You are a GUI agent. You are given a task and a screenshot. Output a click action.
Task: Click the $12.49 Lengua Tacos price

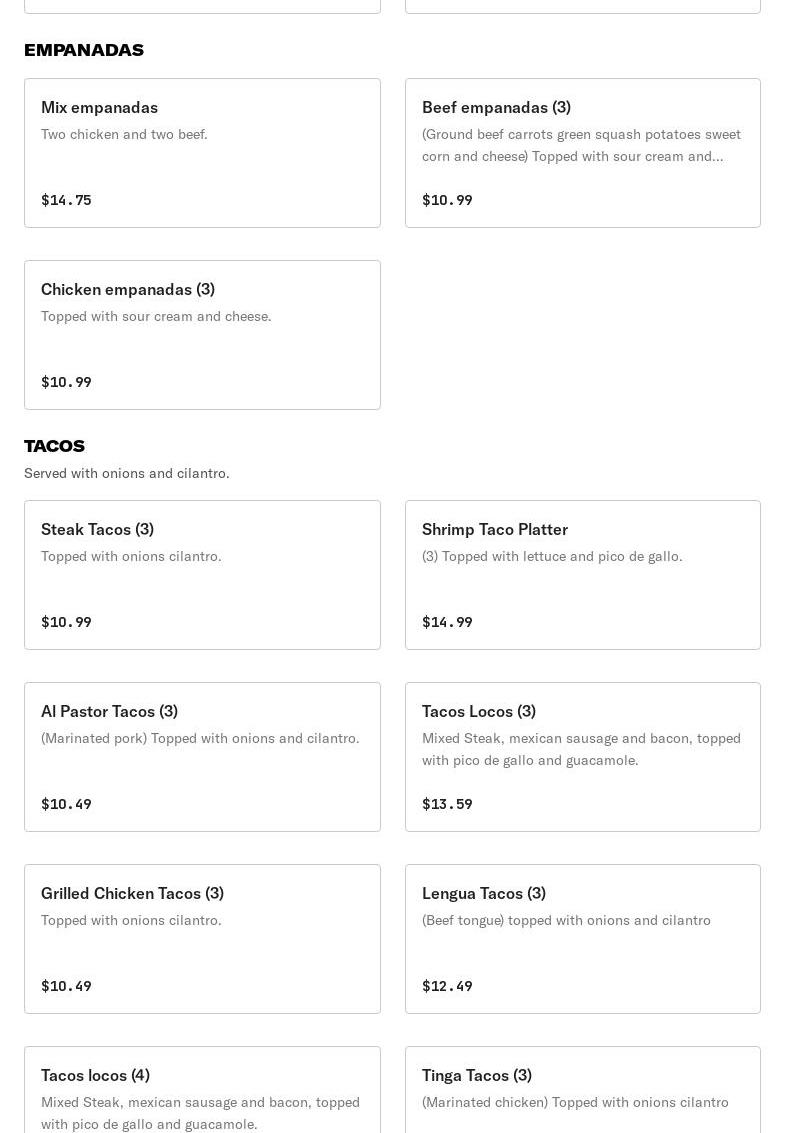pos(447,986)
